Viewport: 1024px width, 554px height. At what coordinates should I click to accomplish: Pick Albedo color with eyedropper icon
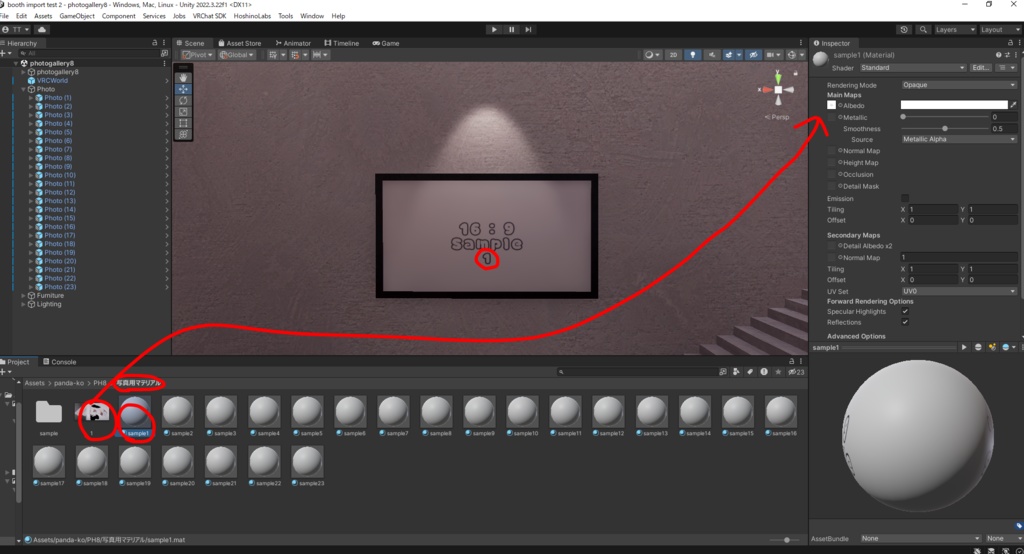click(x=1013, y=105)
